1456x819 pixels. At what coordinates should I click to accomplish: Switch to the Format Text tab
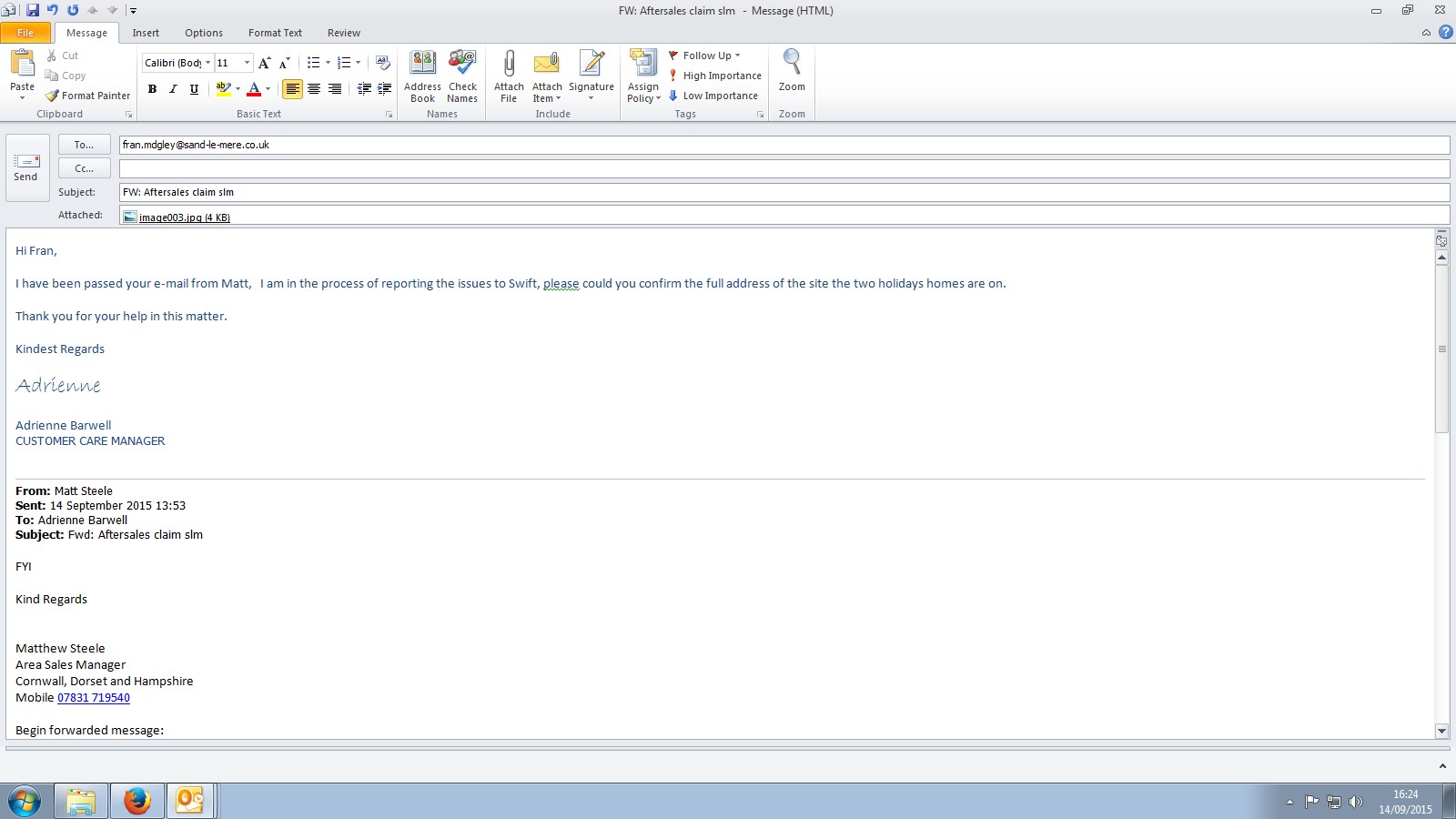[x=275, y=33]
